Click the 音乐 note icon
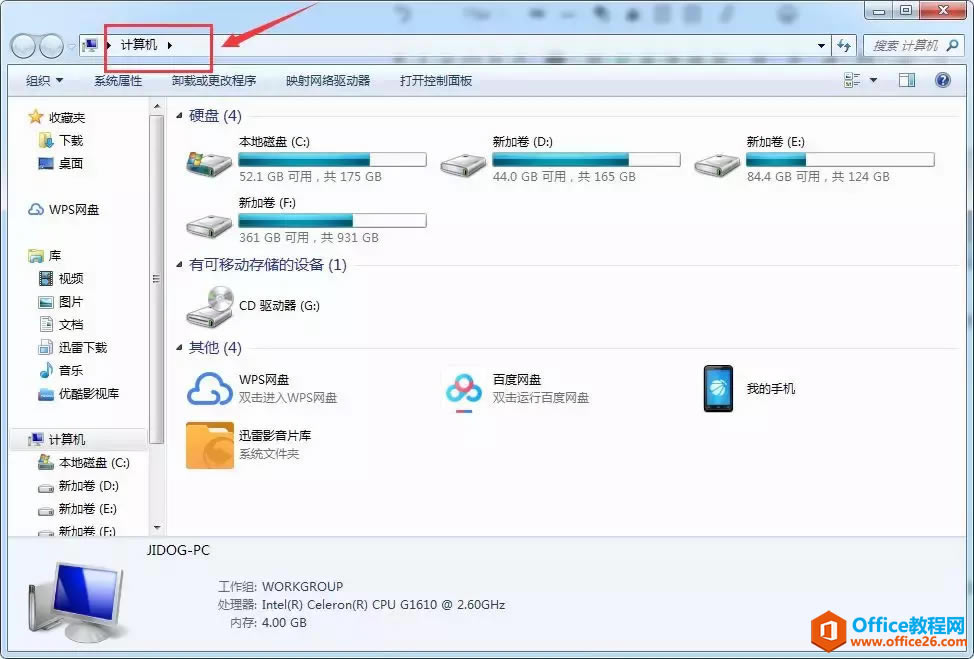 pyautogui.click(x=46, y=370)
